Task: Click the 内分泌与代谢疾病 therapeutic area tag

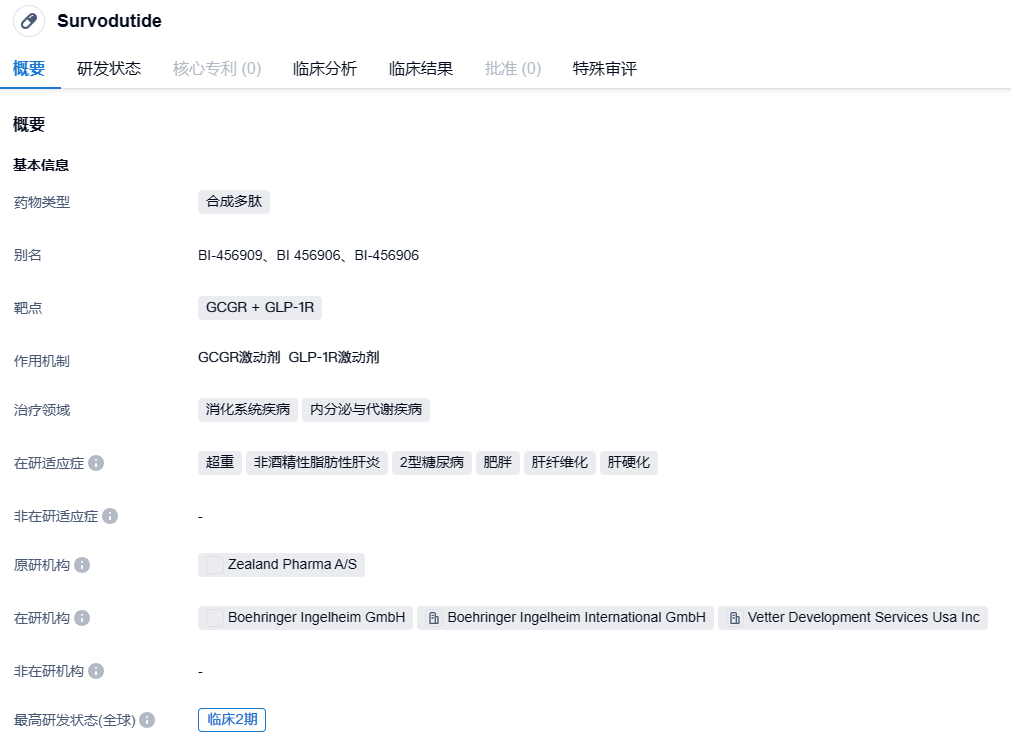Action: point(366,410)
